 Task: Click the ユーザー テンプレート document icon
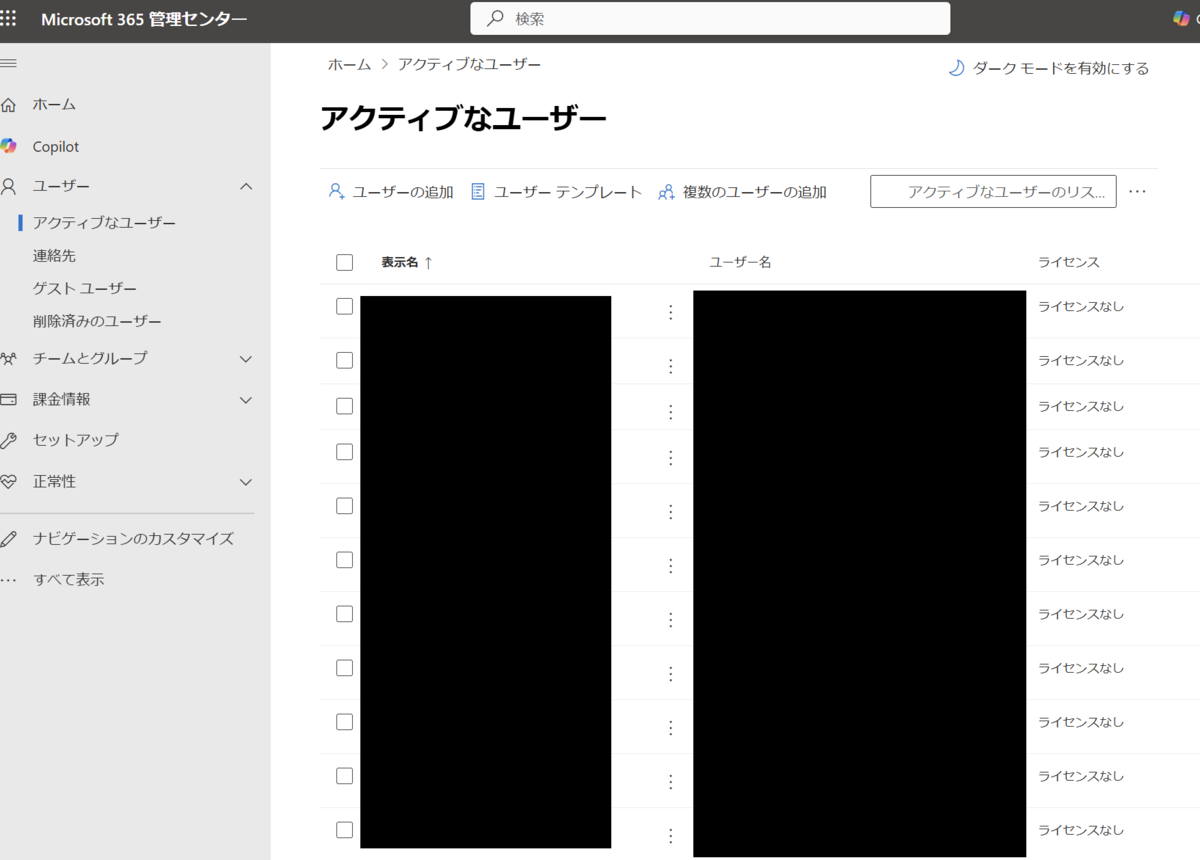pyautogui.click(x=478, y=191)
